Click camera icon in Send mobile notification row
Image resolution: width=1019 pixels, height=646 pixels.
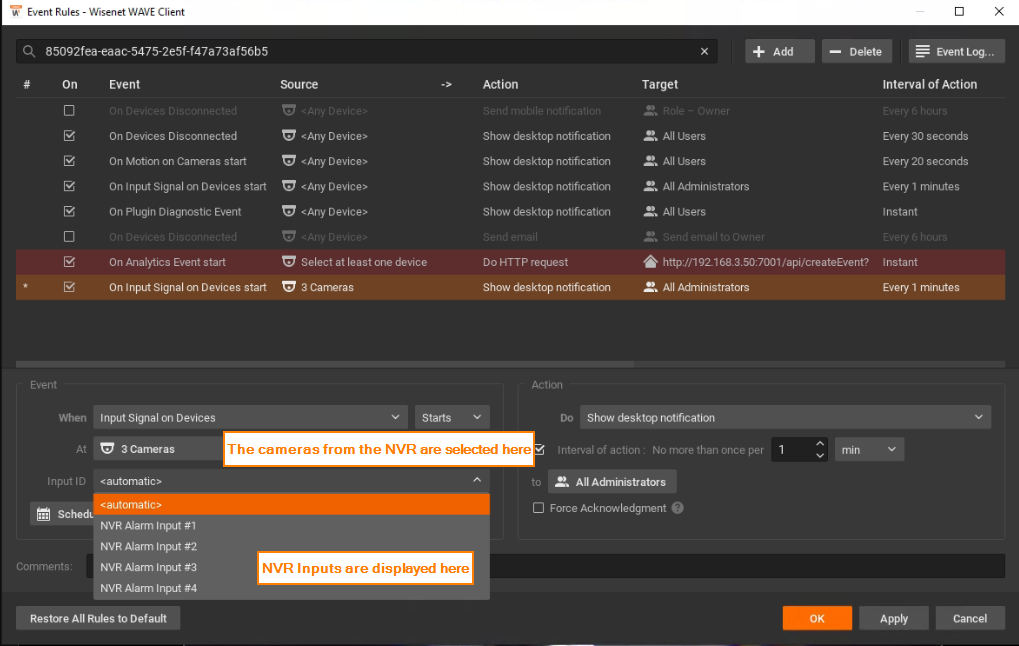click(x=289, y=110)
